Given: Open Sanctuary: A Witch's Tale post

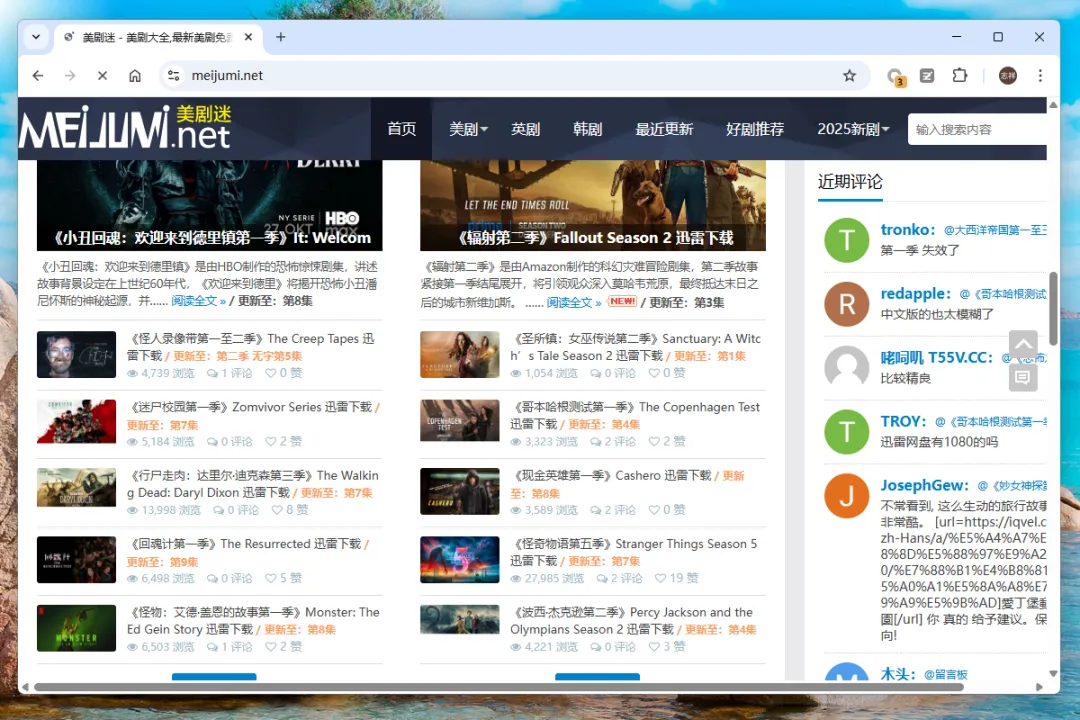Looking at the screenshot, I should click(635, 347).
